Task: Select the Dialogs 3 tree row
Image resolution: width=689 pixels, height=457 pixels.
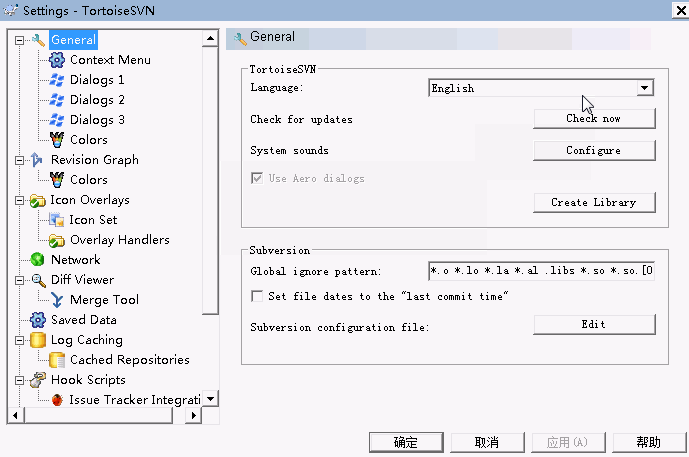Action: pos(97,120)
